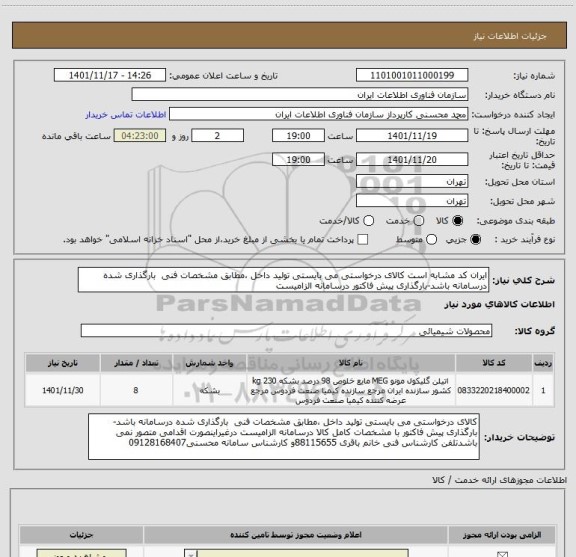Click the شماره نیاز number field
576x557 pixels.
coord(412,75)
